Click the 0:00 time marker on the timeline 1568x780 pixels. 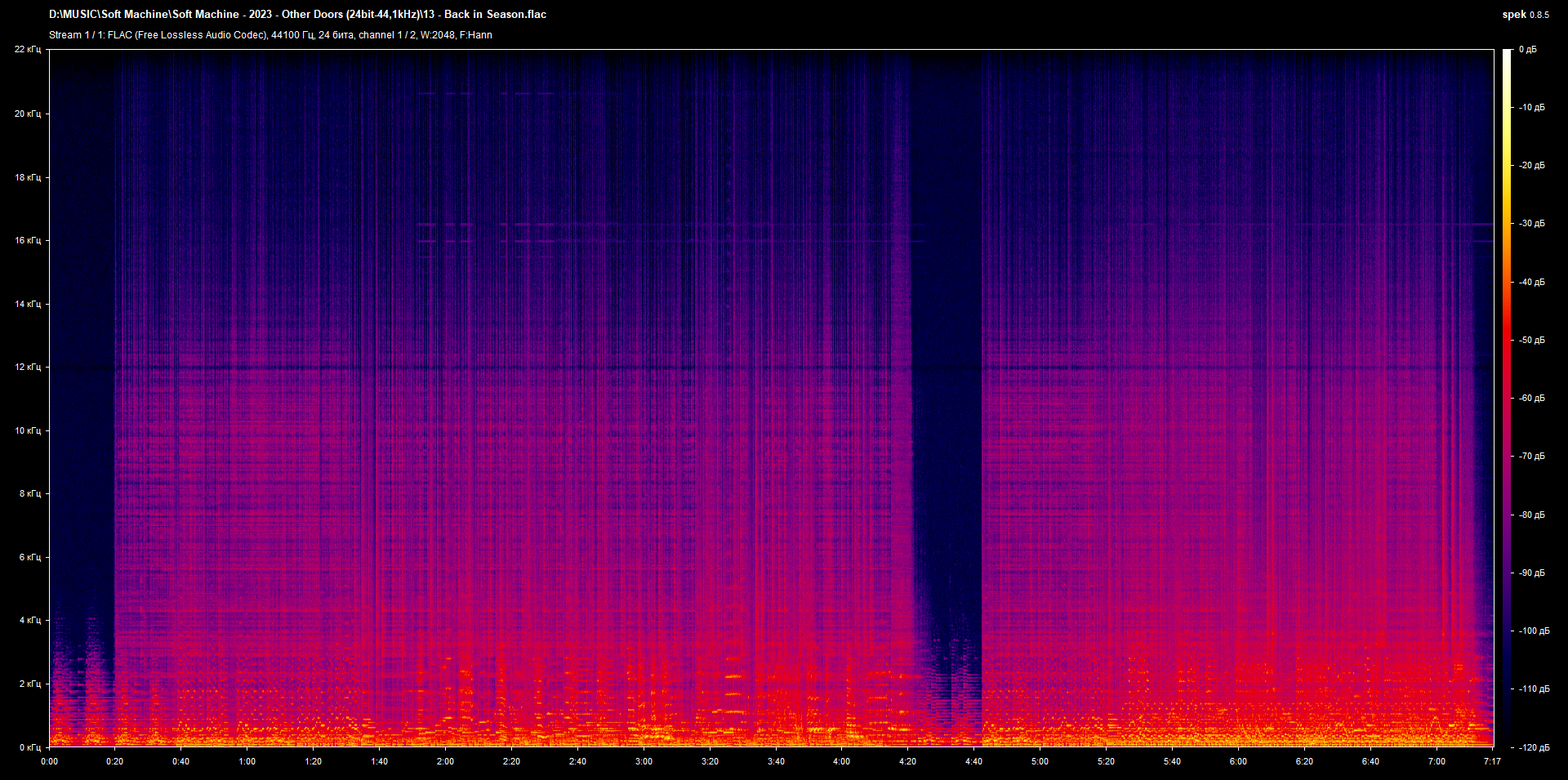[x=50, y=760]
